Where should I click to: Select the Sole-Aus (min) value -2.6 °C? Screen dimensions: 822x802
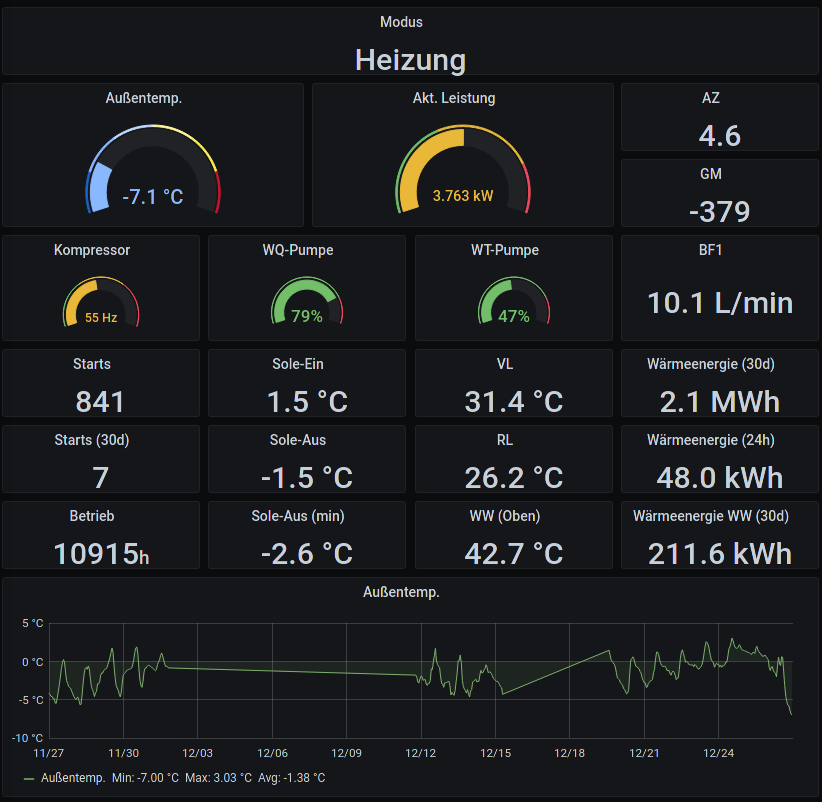[x=307, y=554]
